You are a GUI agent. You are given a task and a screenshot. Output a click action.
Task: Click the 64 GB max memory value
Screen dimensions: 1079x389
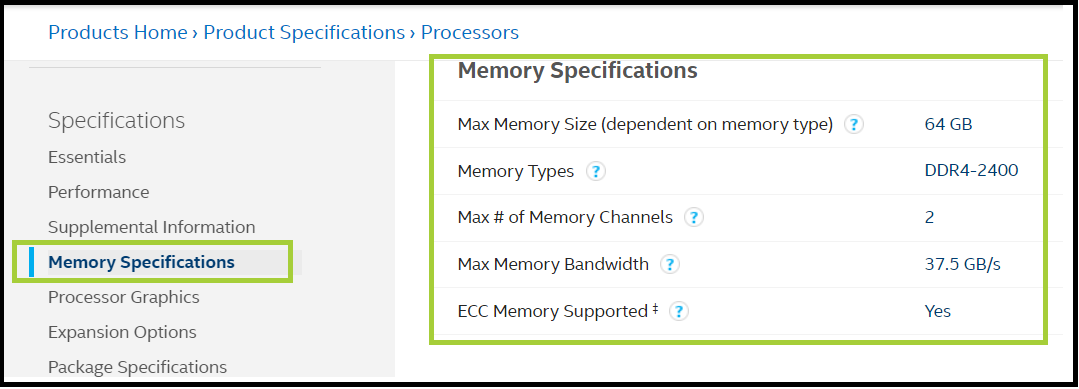948,125
